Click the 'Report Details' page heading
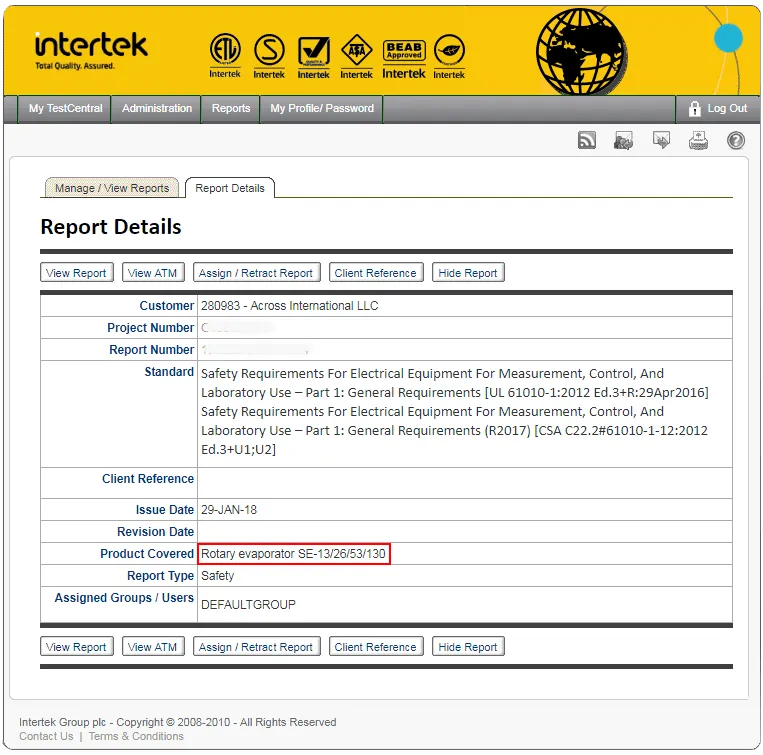The width and height of the screenshot is (763, 755). tap(111, 227)
